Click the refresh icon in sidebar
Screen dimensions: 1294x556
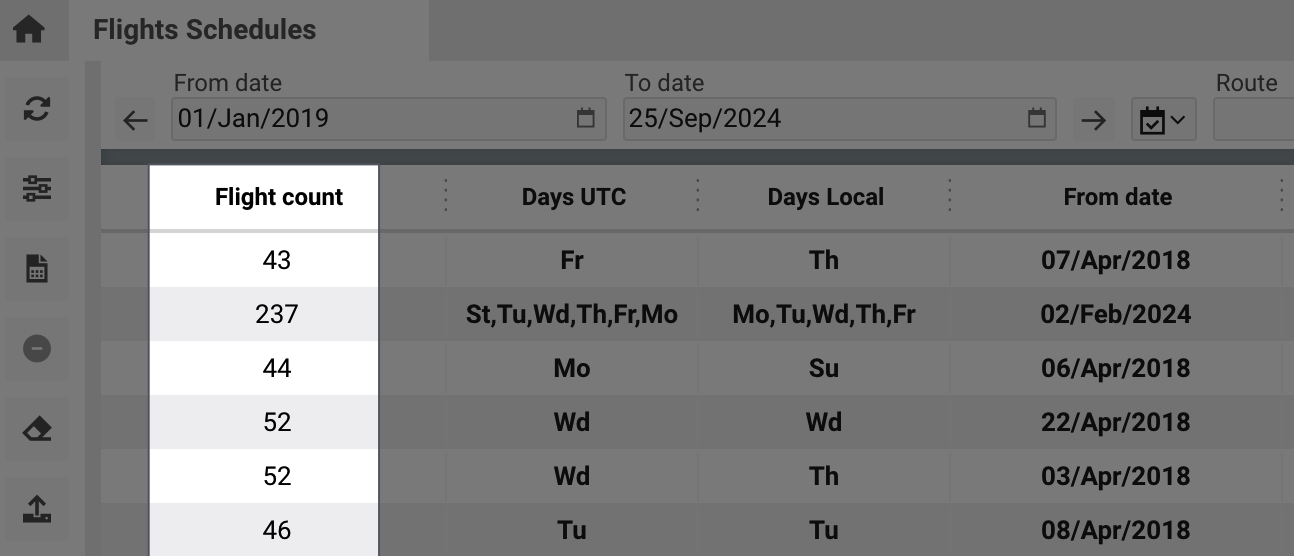point(37,108)
